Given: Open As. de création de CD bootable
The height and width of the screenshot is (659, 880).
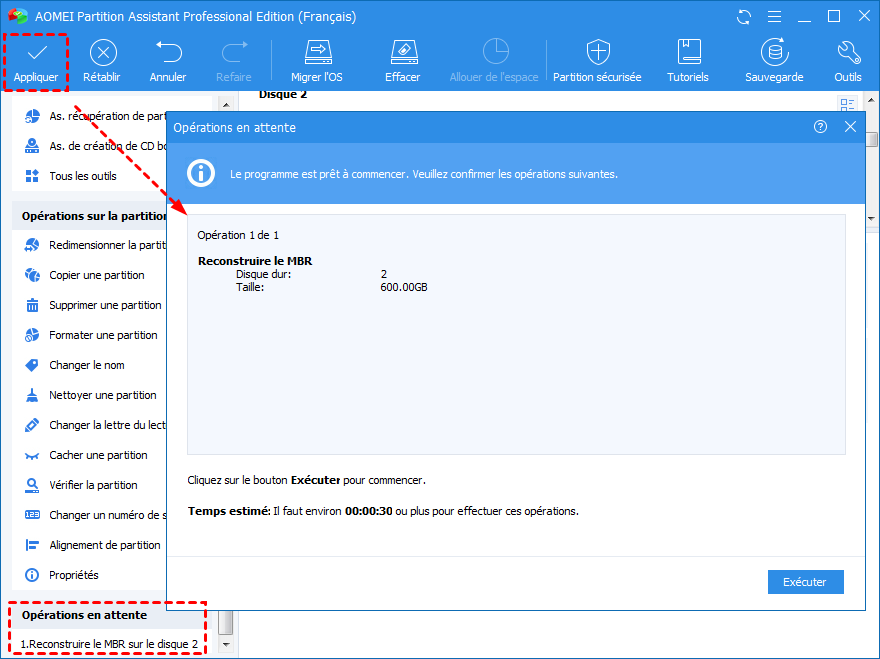Looking at the screenshot, I should point(97,146).
